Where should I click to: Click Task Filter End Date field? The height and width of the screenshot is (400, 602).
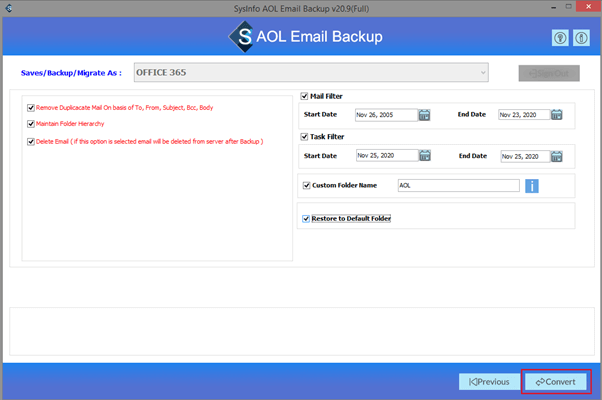click(525, 156)
